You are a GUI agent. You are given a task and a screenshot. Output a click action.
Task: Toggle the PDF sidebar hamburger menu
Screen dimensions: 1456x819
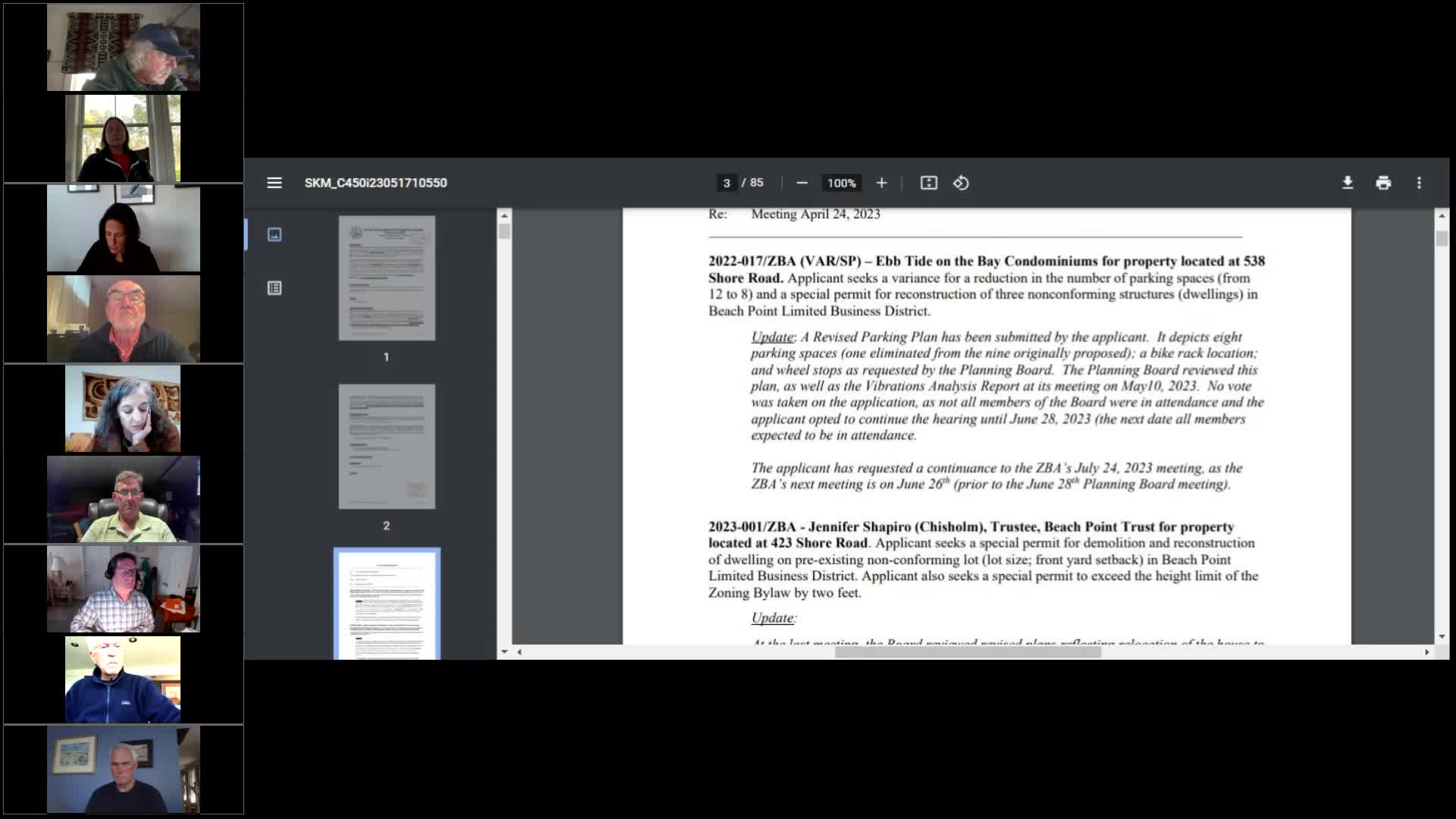pyautogui.click(x=275, y=183)
